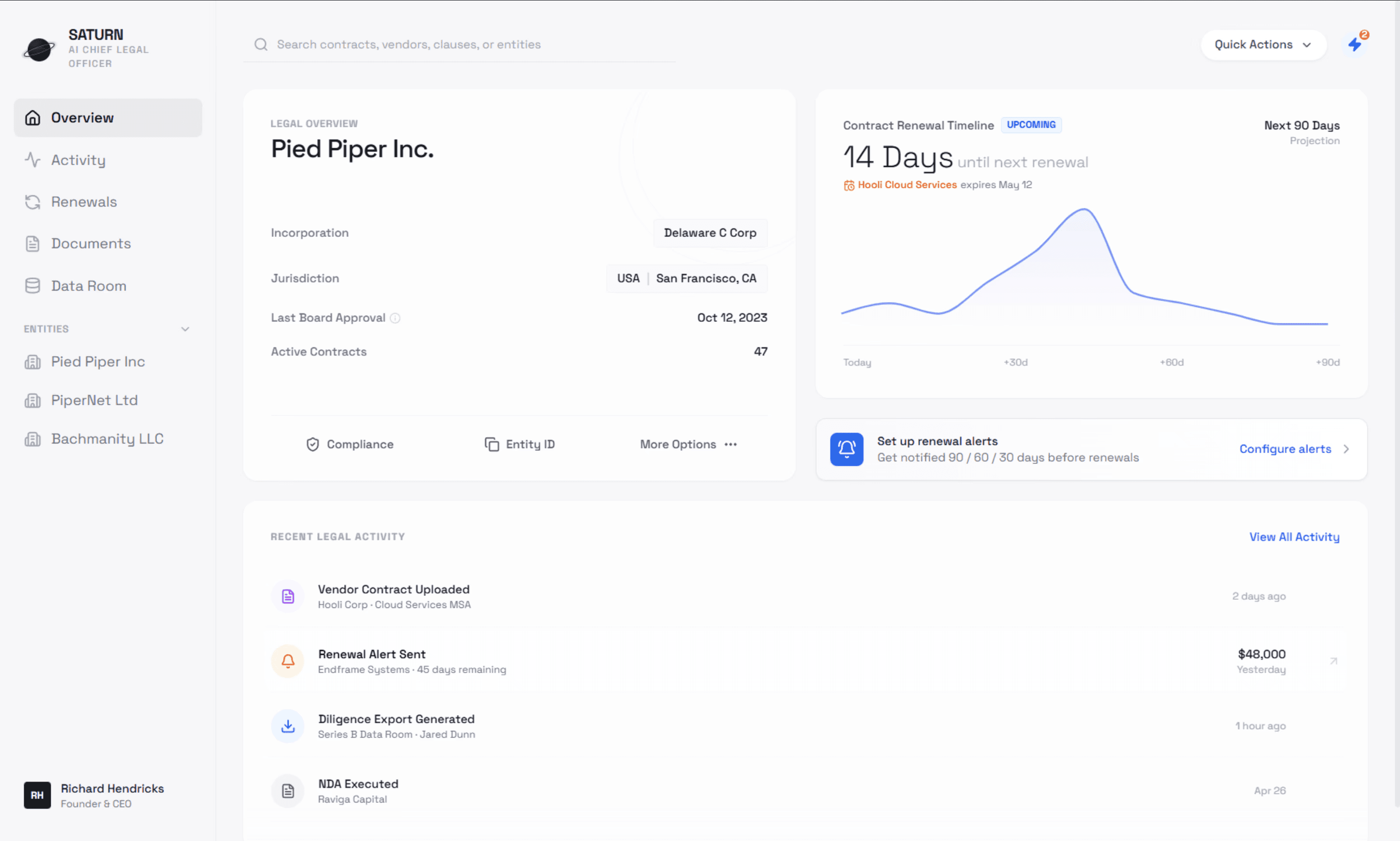Click the lightning bolt notifications icon

tap(1355, 44)
